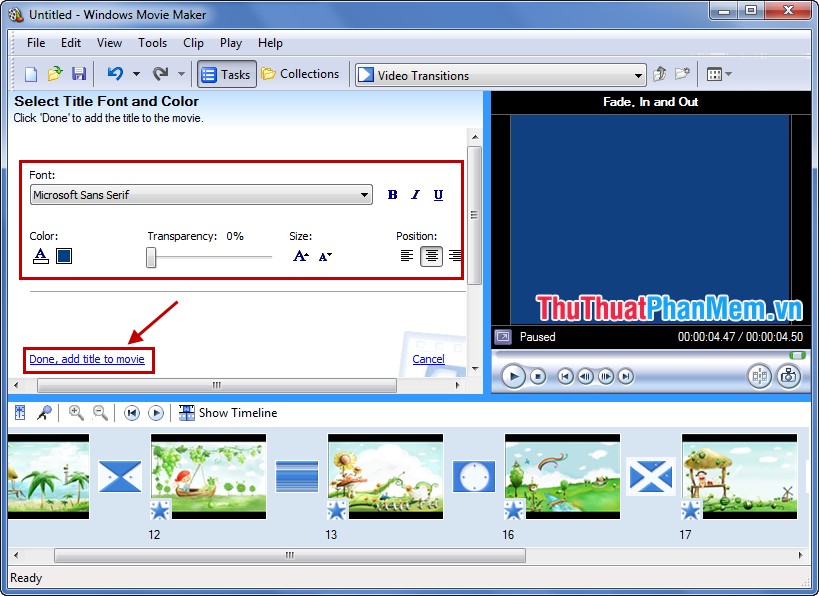Cancel the title editing
This screenshot has width=819, height=596.
pyautogui.click(x=428, y=359)
